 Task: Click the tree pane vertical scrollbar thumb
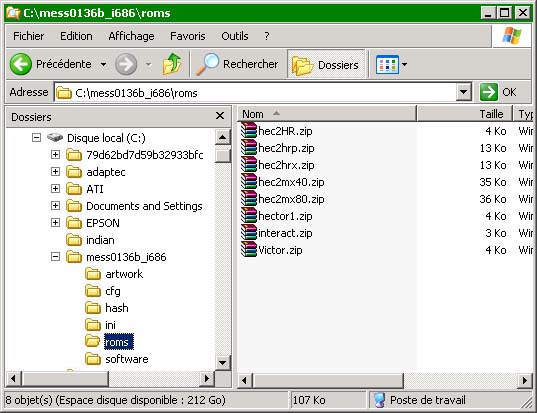[223, 155]
